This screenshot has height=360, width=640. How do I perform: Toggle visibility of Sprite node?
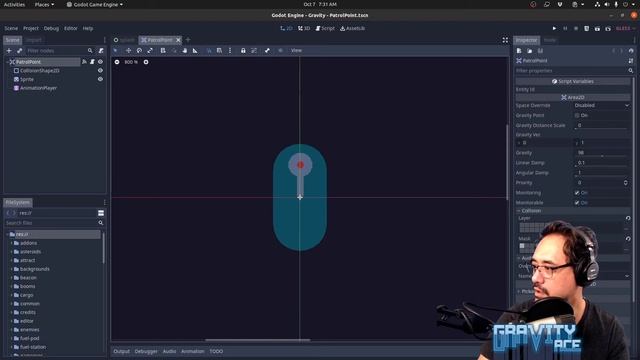(100, 79)
